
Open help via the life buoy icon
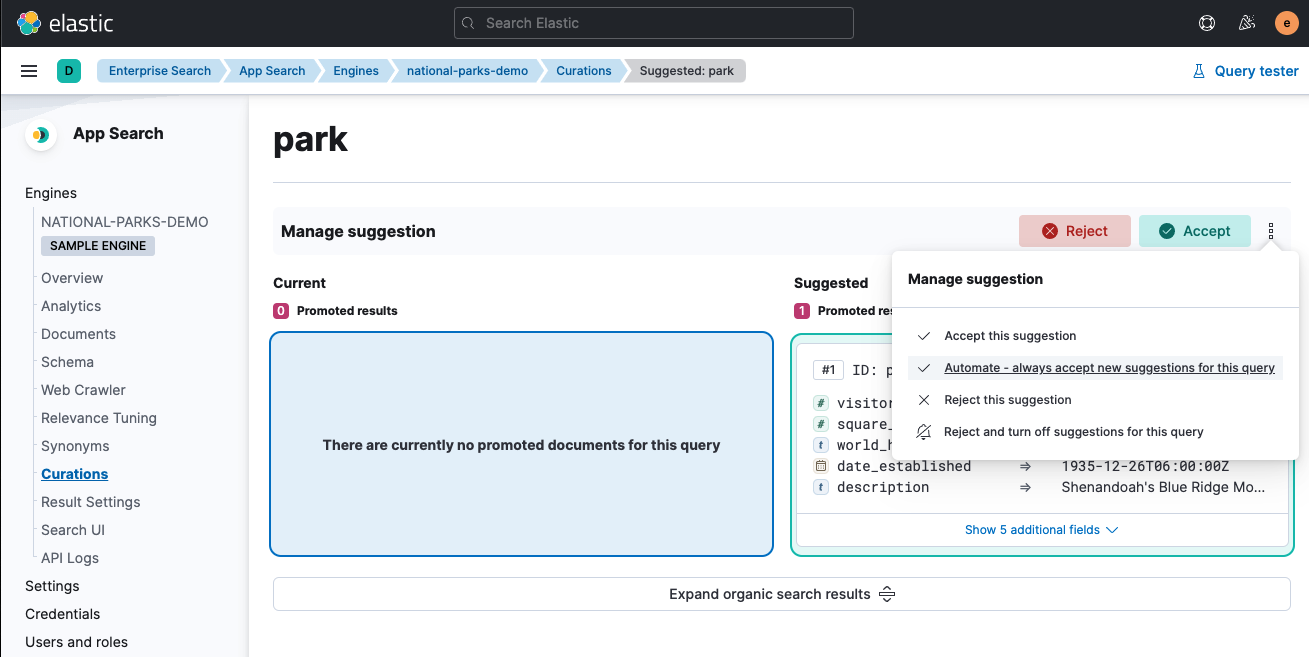(1207, 22)
